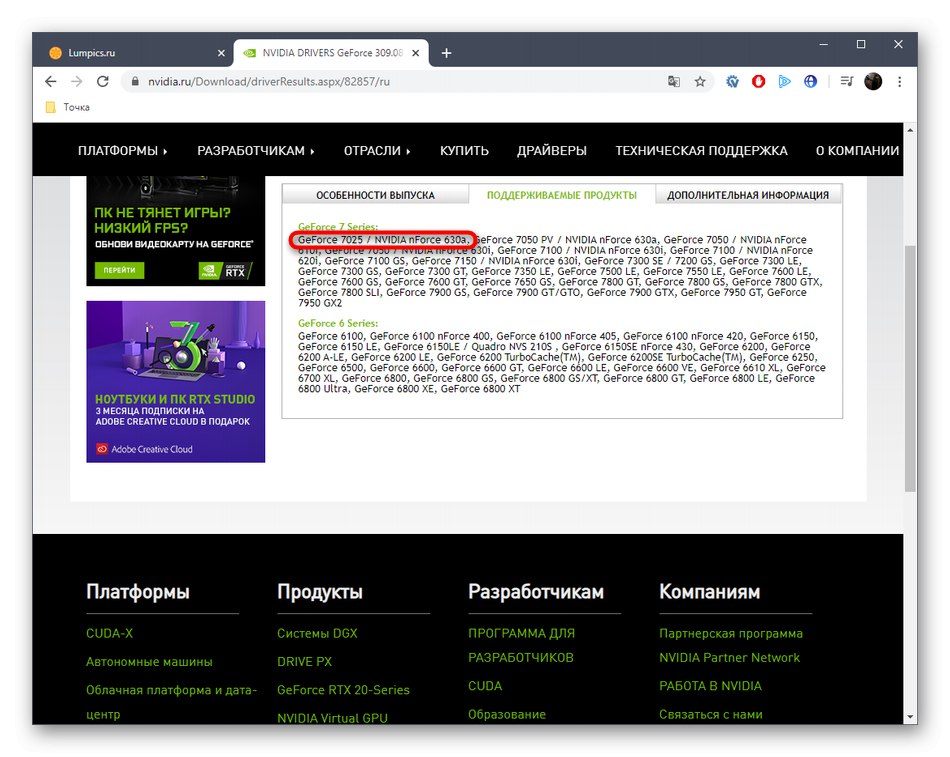Bookmark this page with the star icon

[700, 81]
